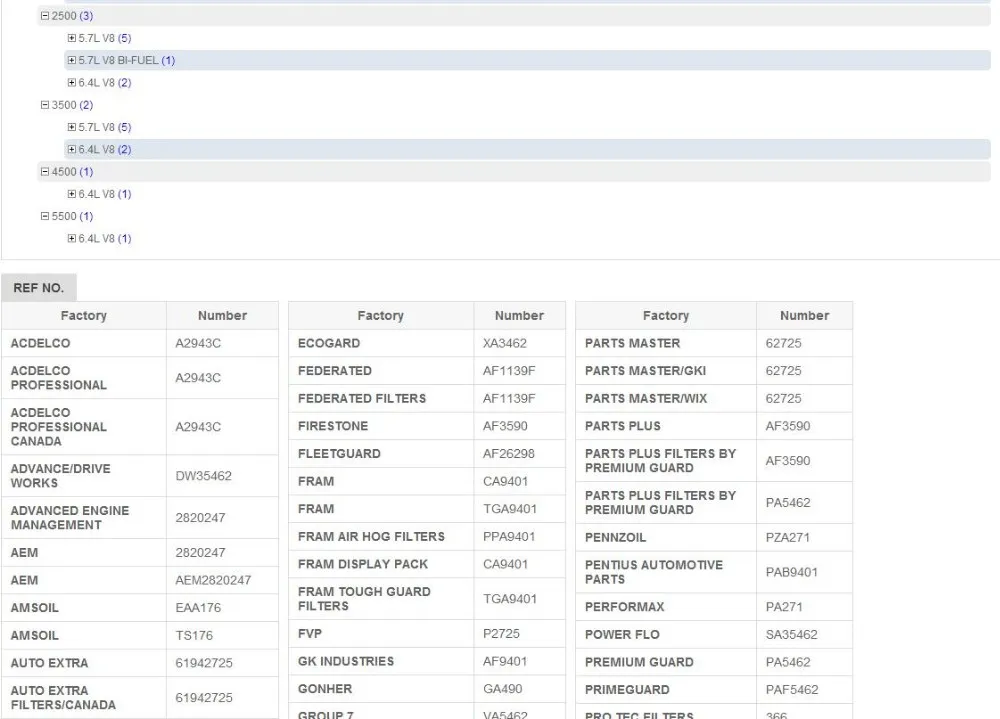
Task: Expand 6.4L V8 (2) under 3500
Action: 71,150
